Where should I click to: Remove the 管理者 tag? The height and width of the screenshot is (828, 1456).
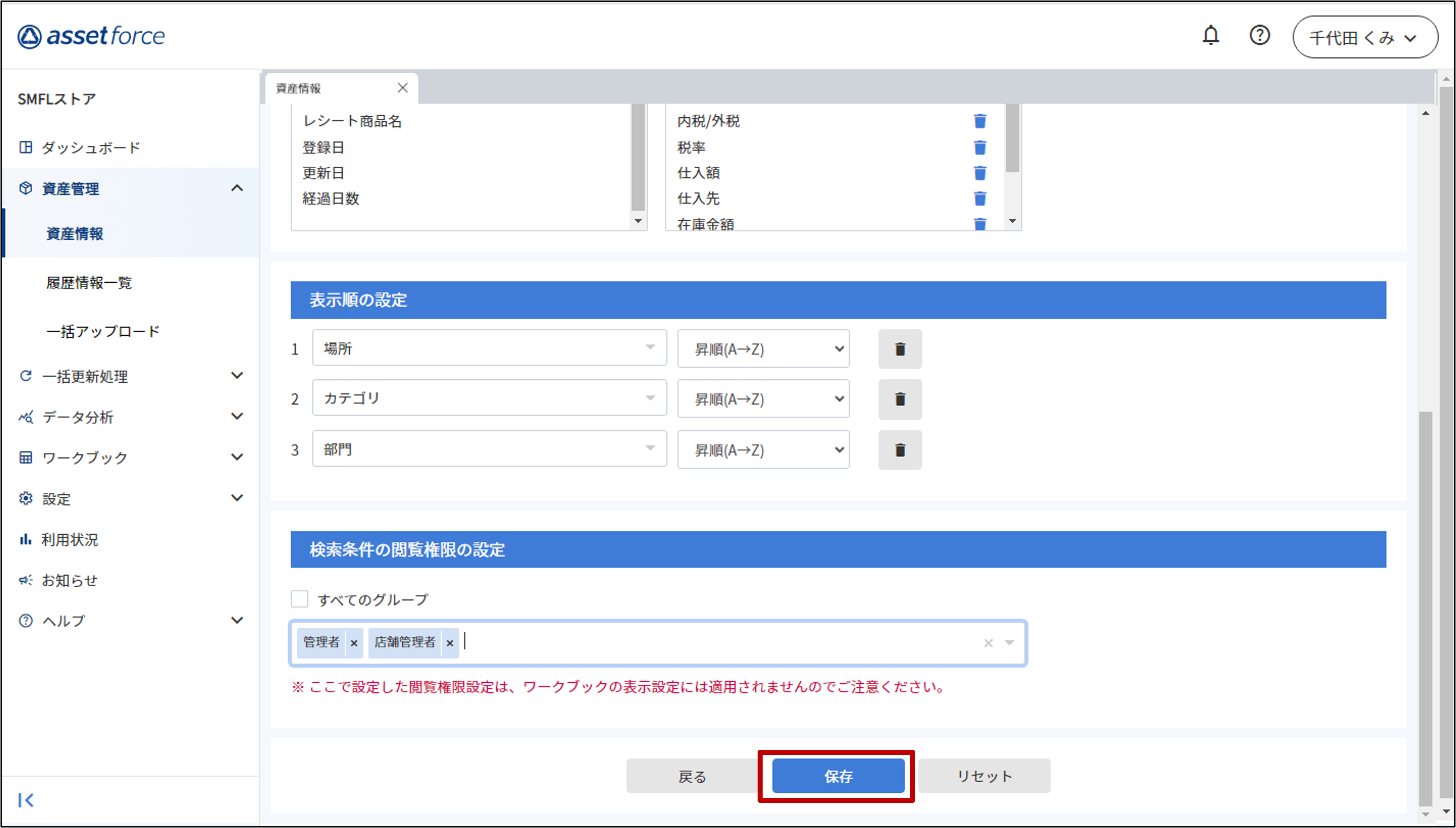(354, 643)
